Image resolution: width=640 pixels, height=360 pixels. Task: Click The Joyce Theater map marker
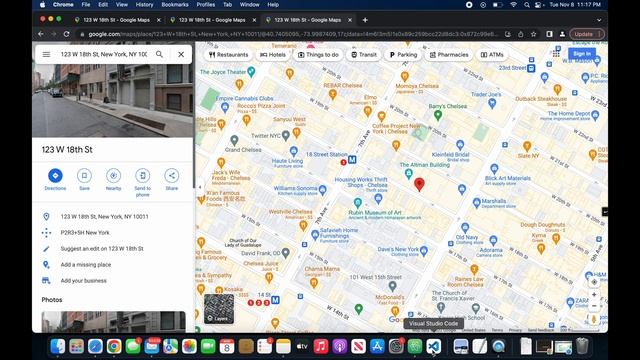(251, 72)
